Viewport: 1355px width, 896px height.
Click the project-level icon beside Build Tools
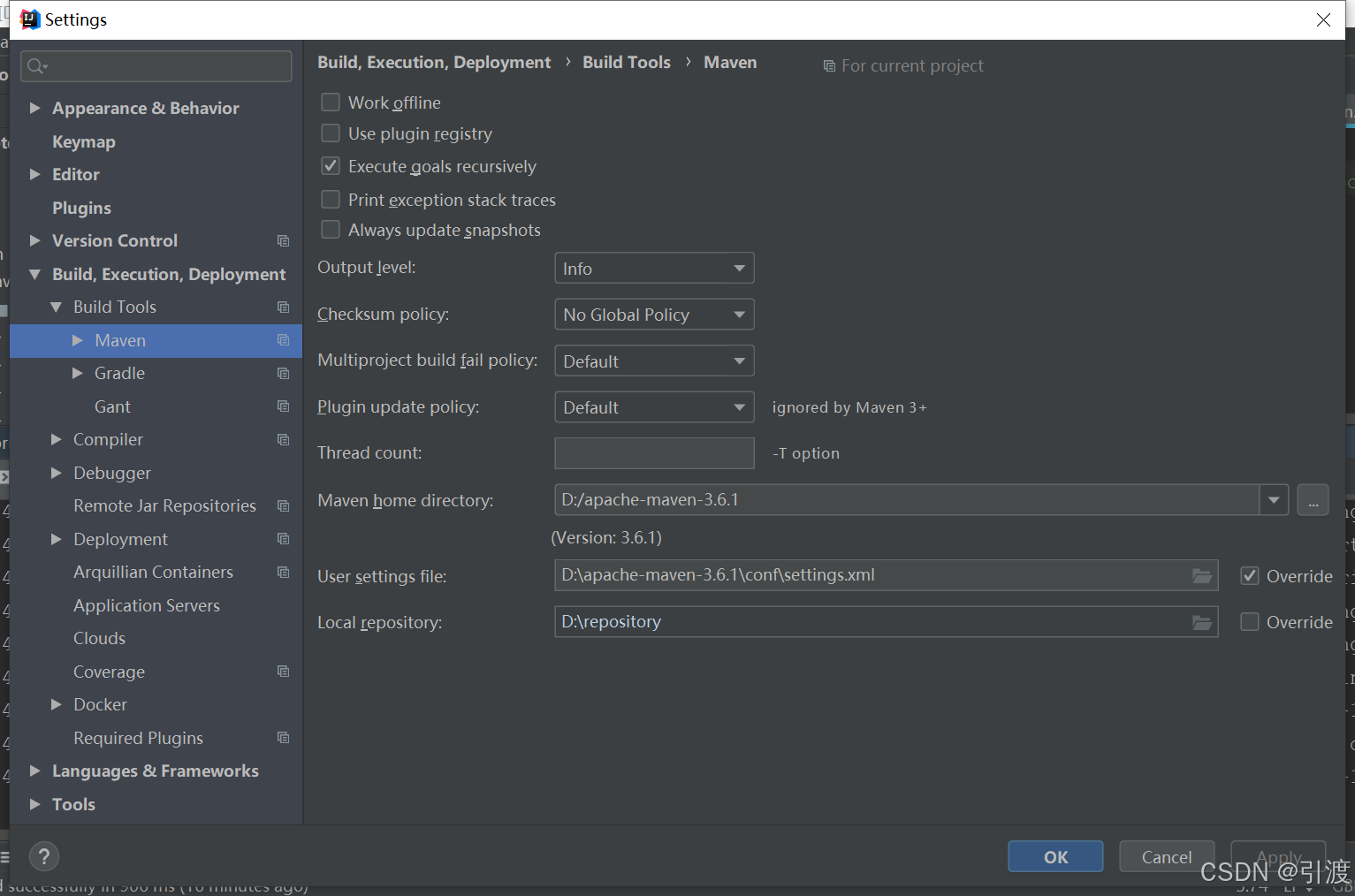[x=283, y=308]
